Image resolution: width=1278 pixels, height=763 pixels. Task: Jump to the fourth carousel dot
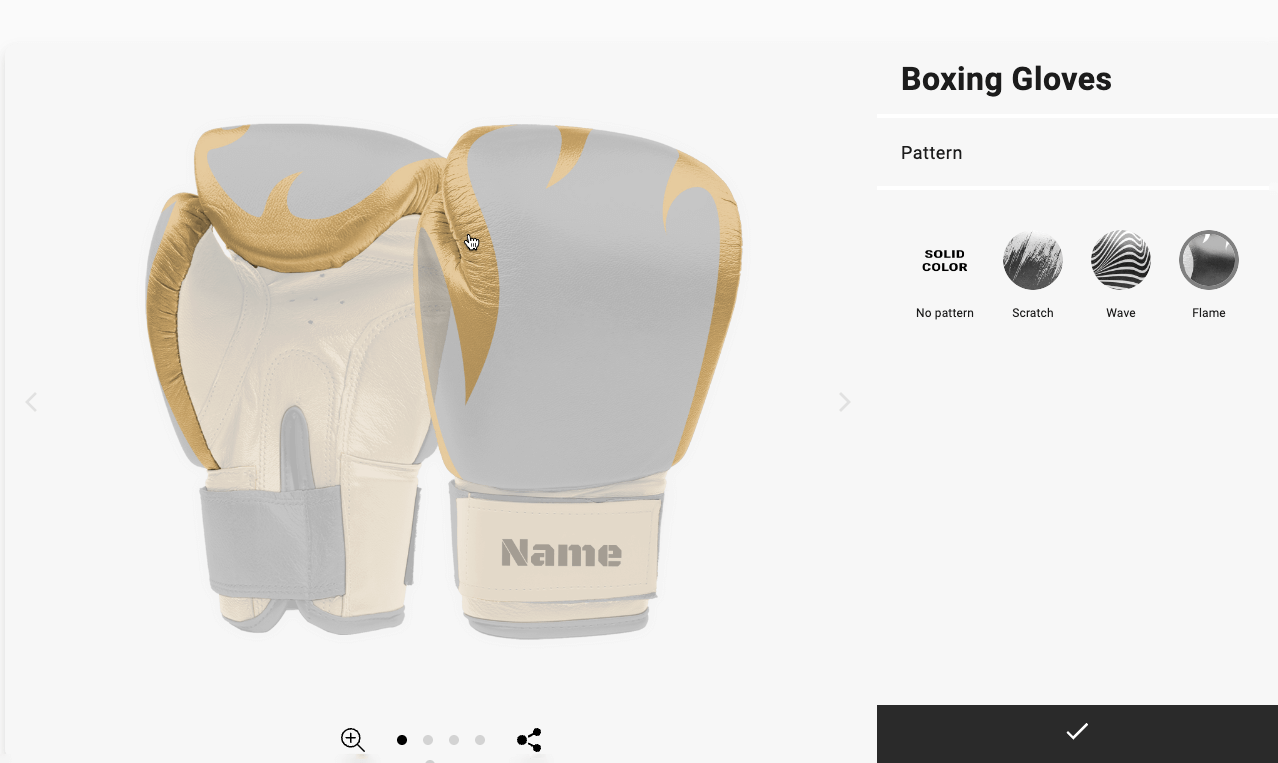480,740
